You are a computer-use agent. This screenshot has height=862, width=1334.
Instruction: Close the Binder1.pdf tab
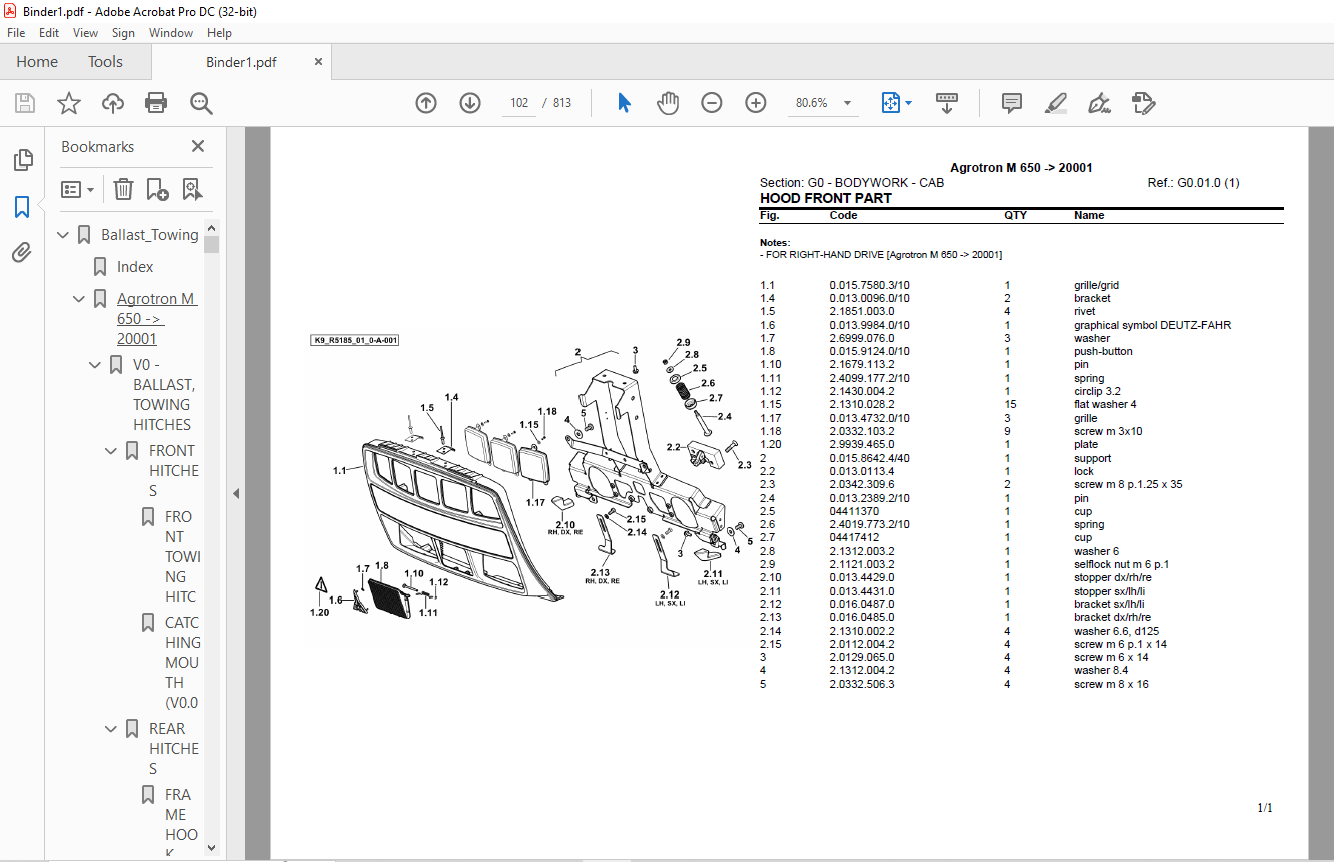click(x=318, y=62)
